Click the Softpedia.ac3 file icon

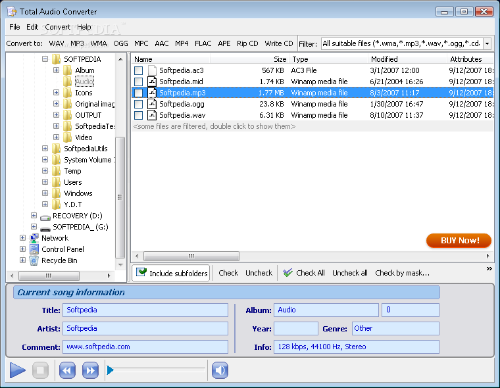pos(152,70)
